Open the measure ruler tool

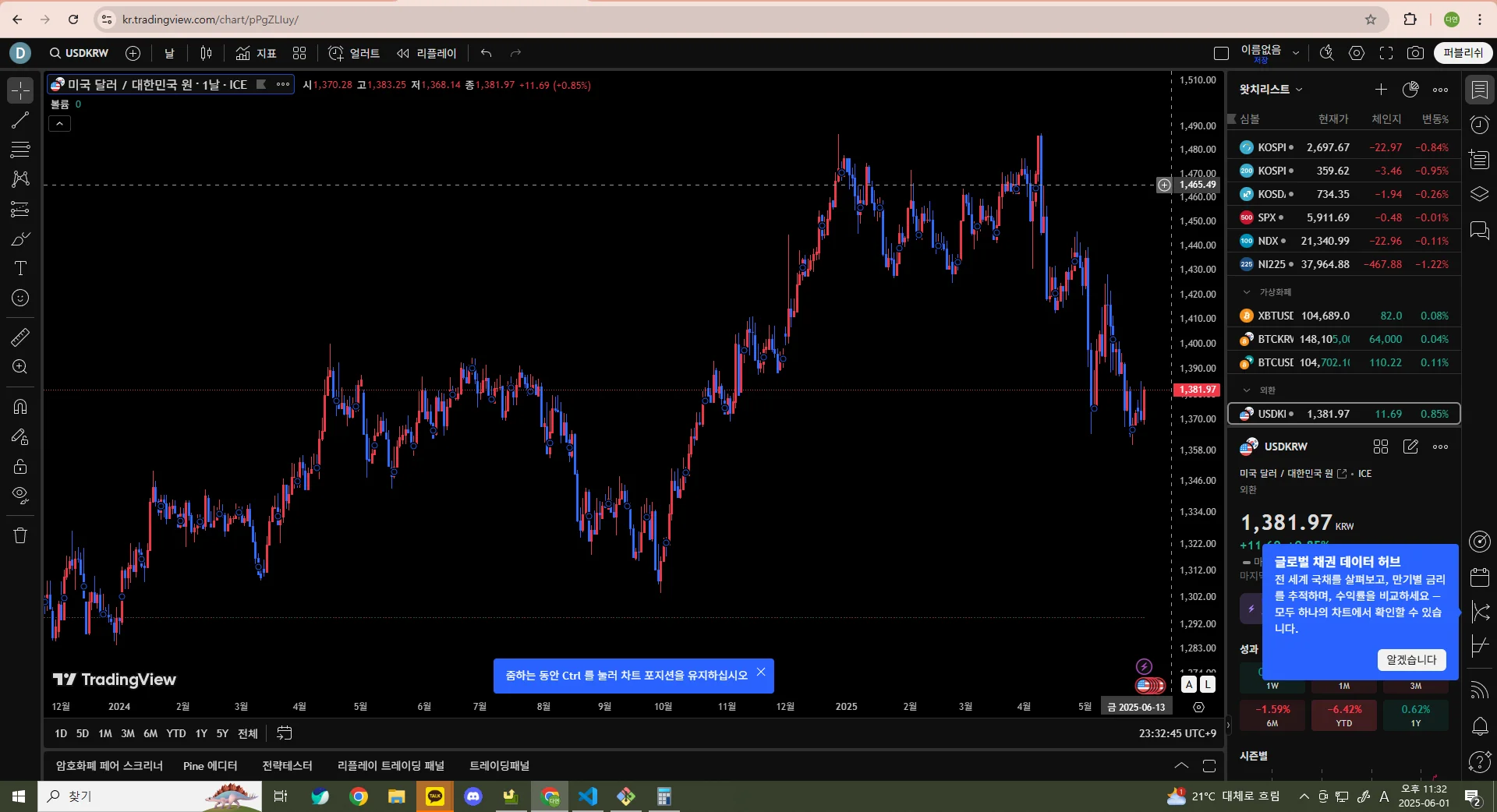[20, 337]
